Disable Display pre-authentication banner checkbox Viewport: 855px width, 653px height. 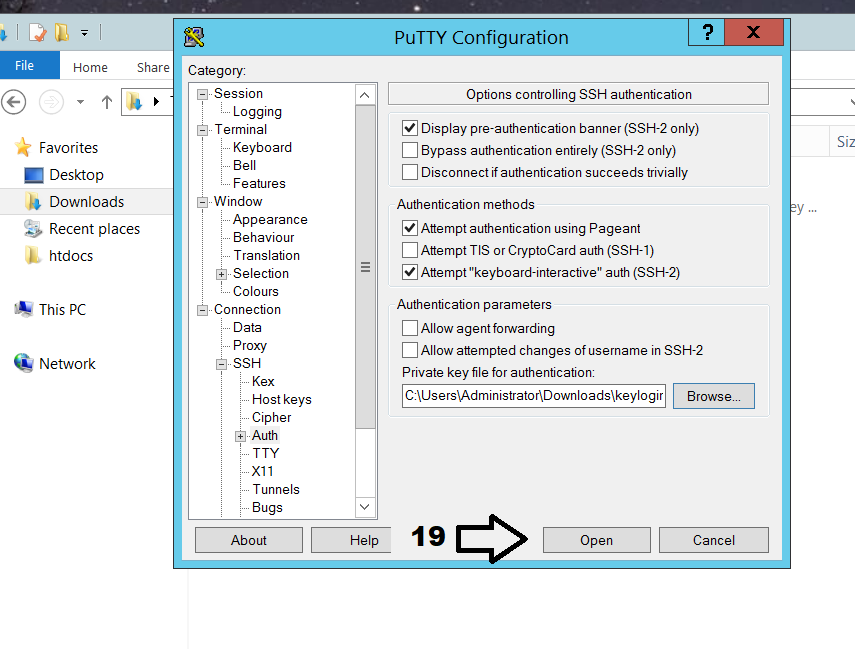pos(409,128)
